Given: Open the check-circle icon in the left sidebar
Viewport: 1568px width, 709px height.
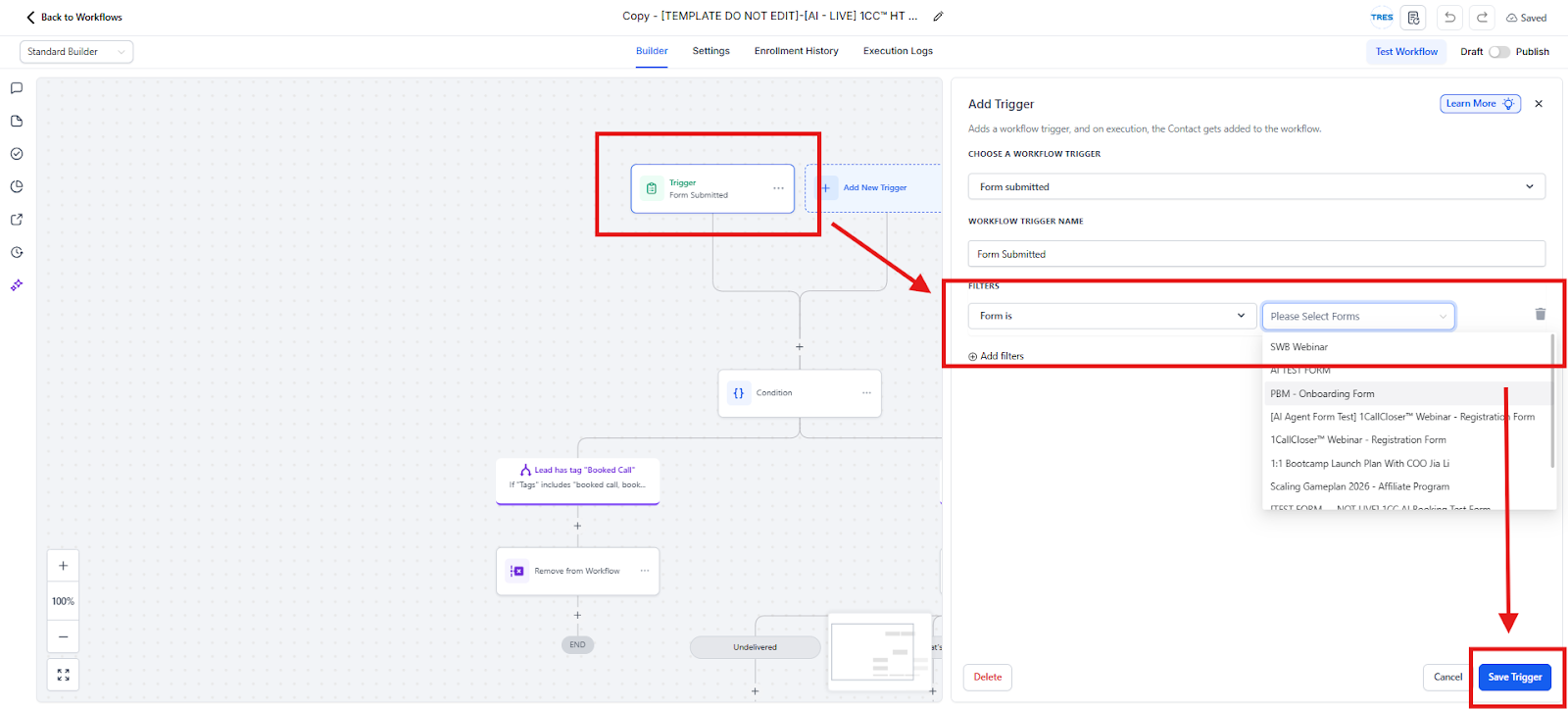Looking at the screenshot, I should [17, 154].
